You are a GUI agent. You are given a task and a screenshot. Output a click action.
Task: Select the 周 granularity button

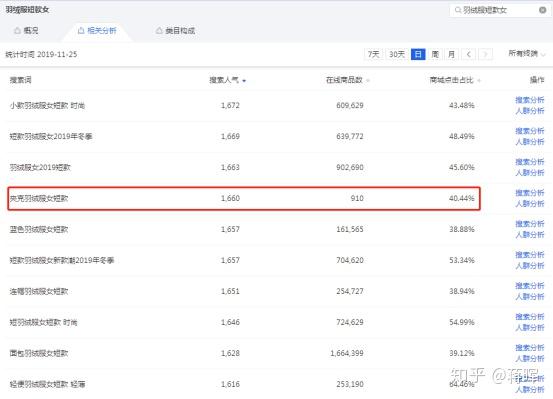tap(435, 54)
